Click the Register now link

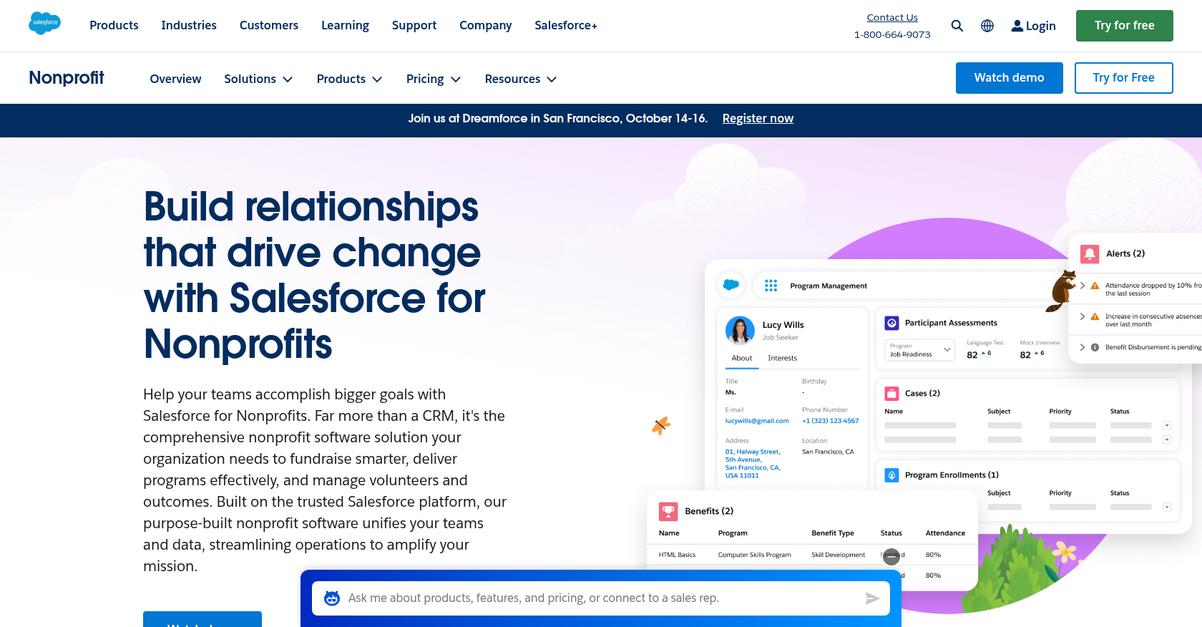758,118
